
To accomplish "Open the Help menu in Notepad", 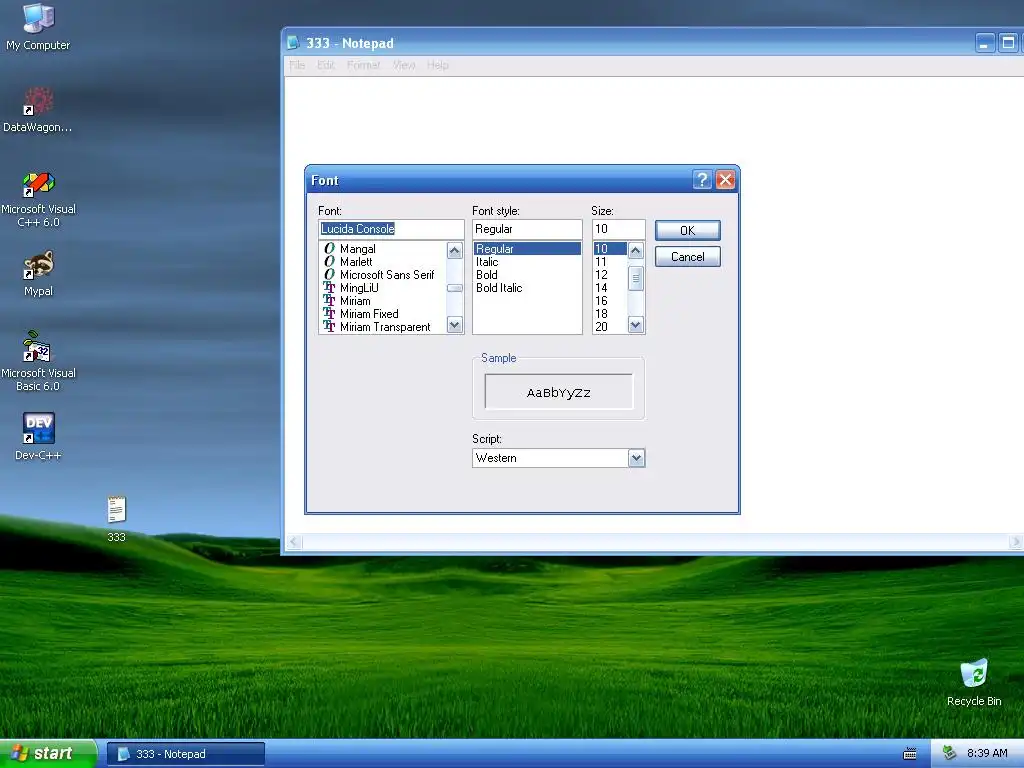I will pos(438,65).
